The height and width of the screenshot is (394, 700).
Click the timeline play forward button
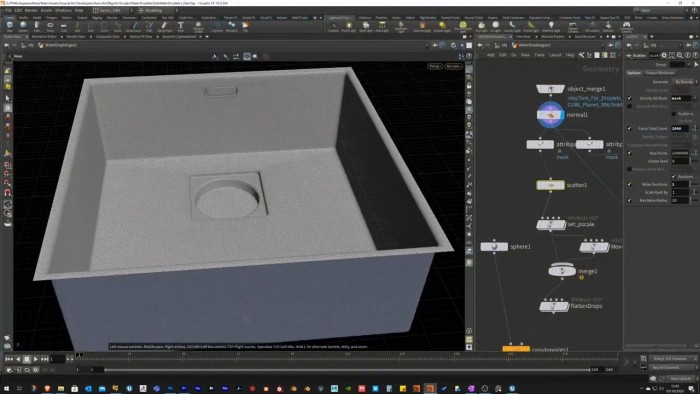coord(36,359)
